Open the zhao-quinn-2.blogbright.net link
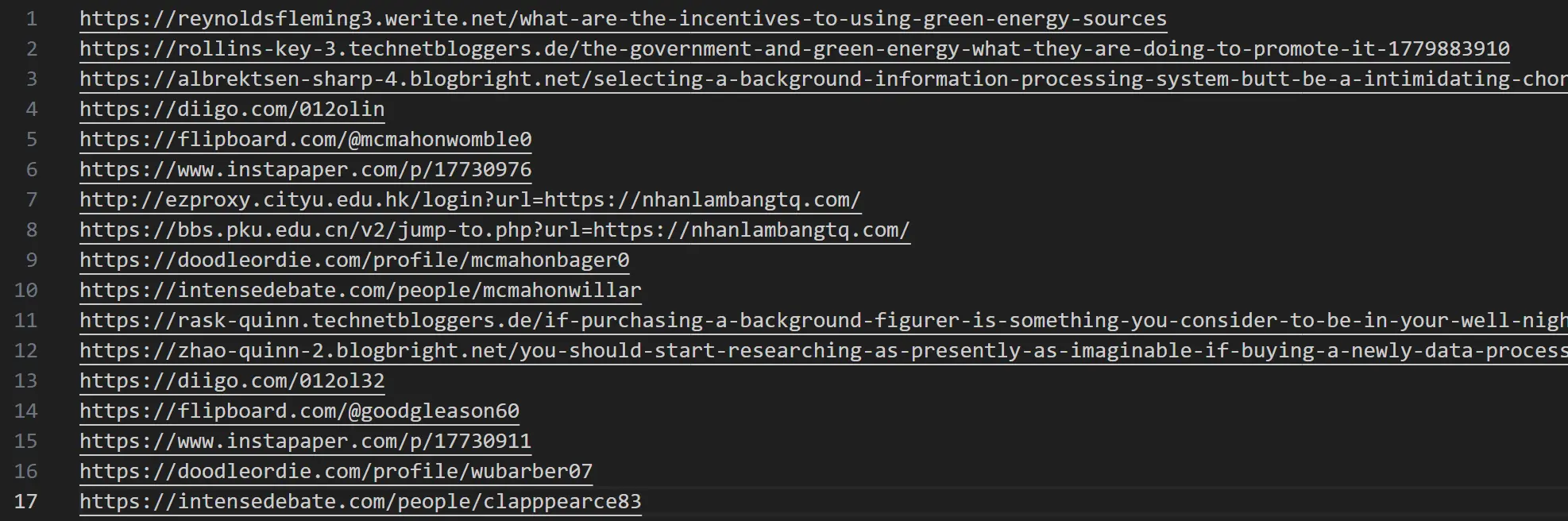Screen dimensions: 1568x521 point(824,351)
